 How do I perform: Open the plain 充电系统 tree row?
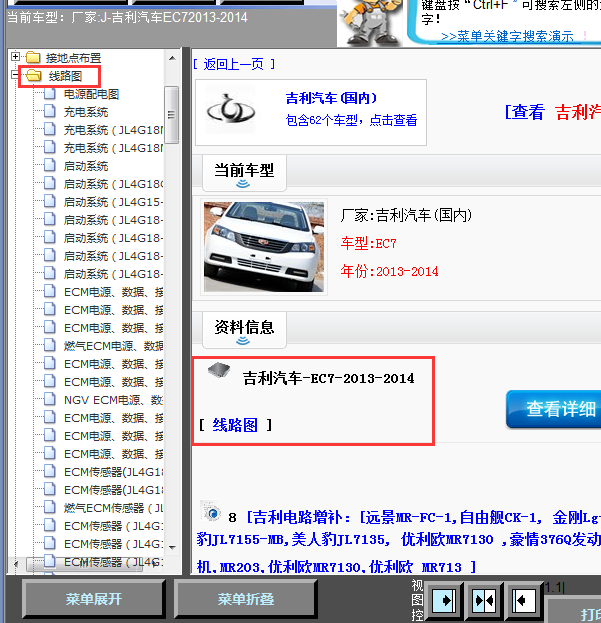86,112
